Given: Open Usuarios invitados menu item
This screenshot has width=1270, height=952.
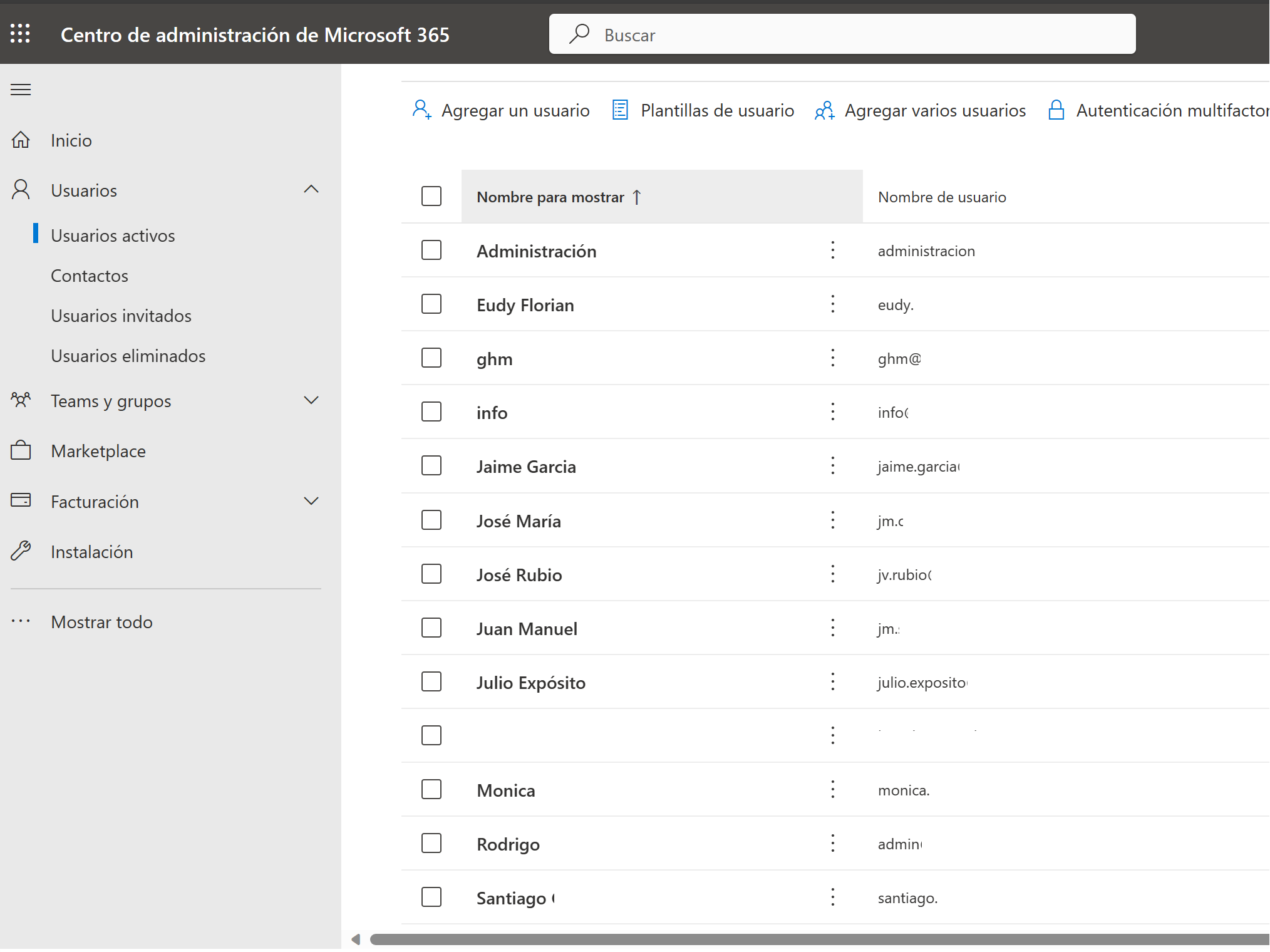Looking at the screenshot, I should [121, 316].
